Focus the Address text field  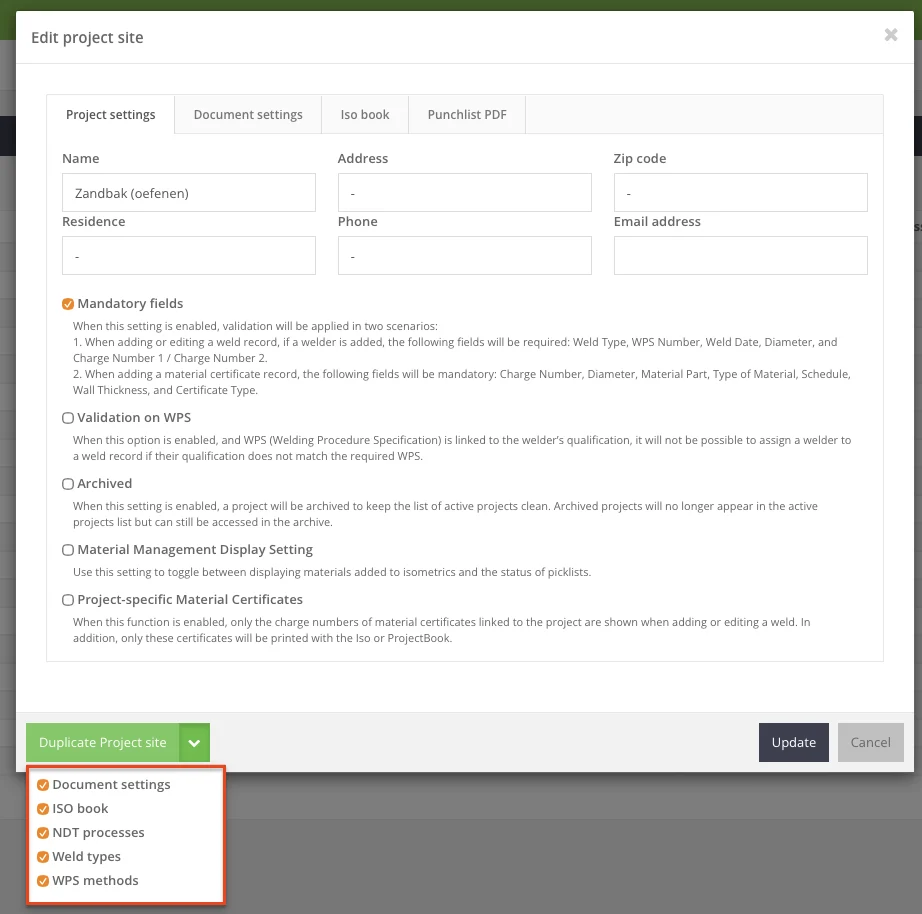tap(464, 193)
